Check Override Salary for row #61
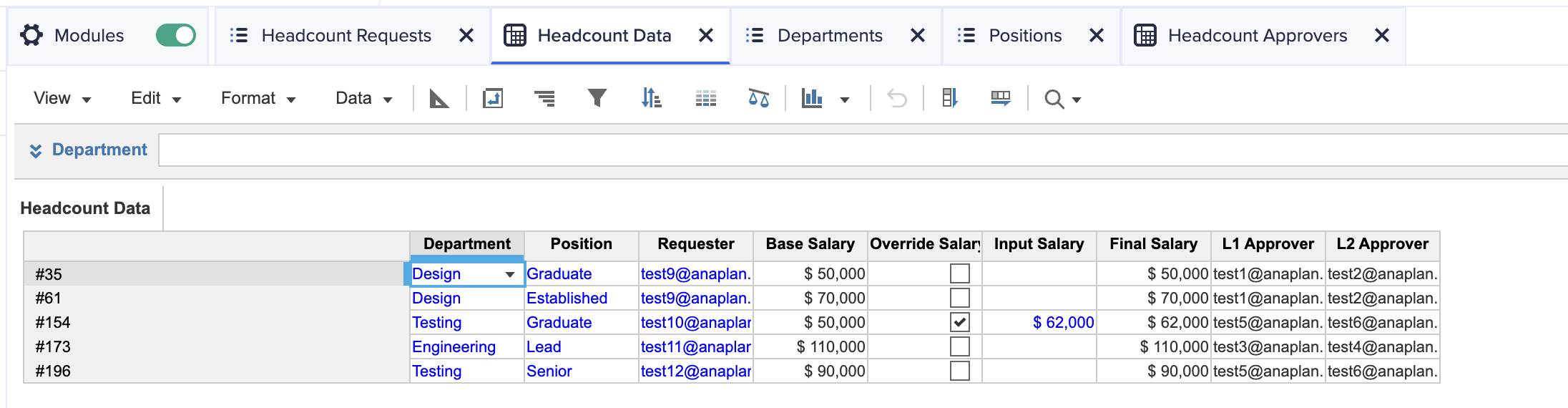Screen dimensions: 1568x408 [x=960, y=298]
